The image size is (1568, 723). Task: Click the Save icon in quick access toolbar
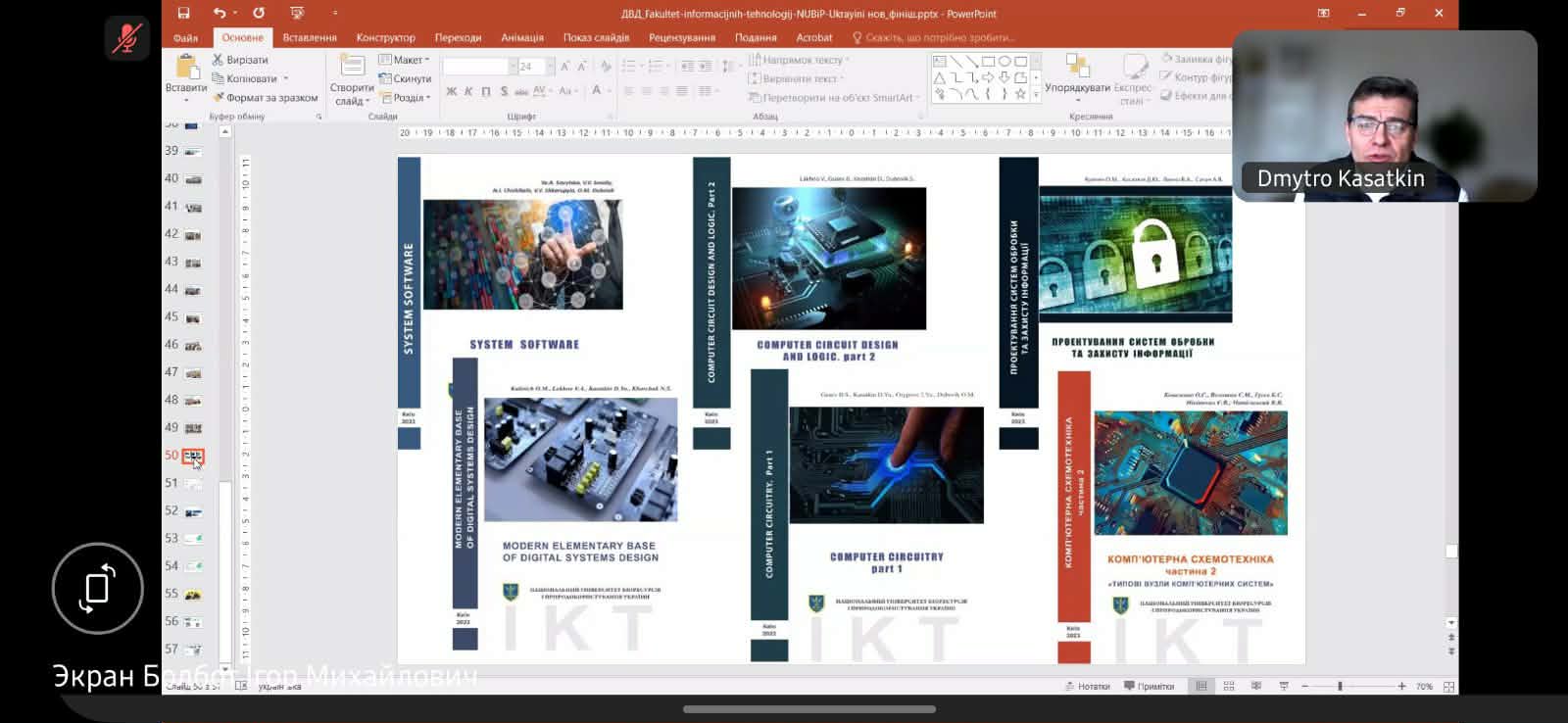(x=183, y=13)
